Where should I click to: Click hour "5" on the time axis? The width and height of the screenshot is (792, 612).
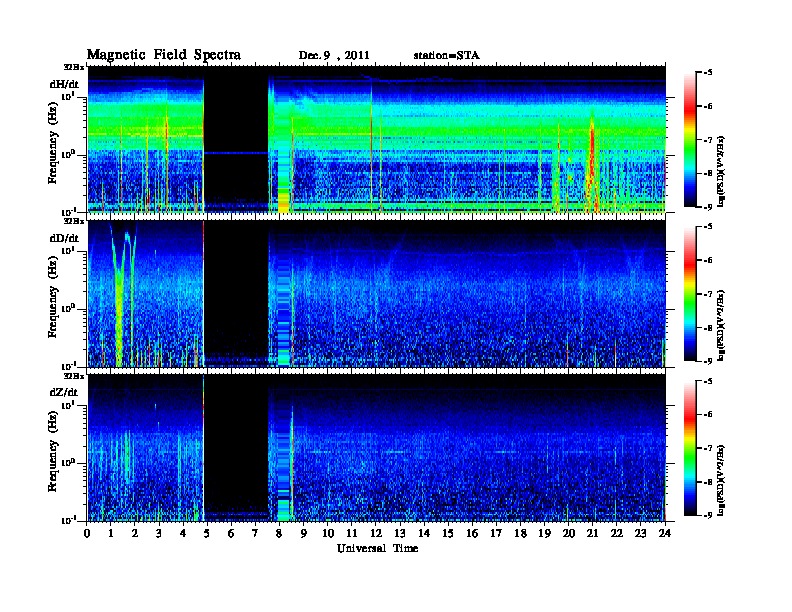pyautogui.click(x=207, y=533)
